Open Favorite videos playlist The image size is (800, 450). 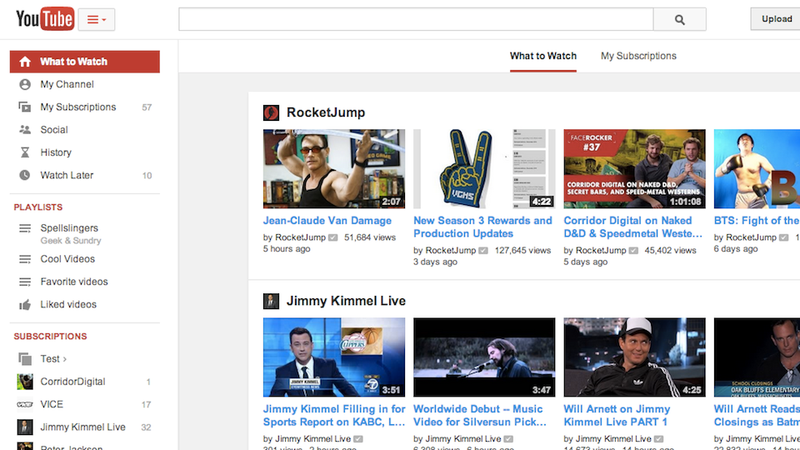(x=74, y=282)
